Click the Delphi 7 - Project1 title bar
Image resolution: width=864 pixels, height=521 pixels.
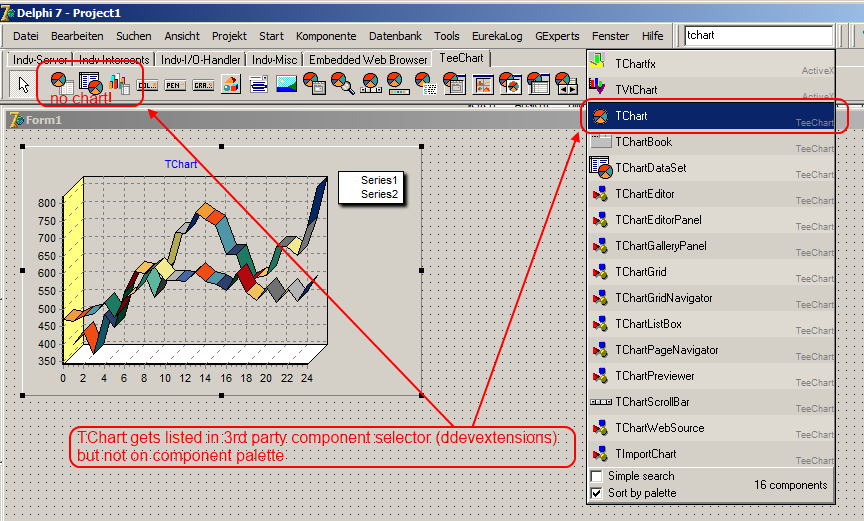click(x=432, y=12)
